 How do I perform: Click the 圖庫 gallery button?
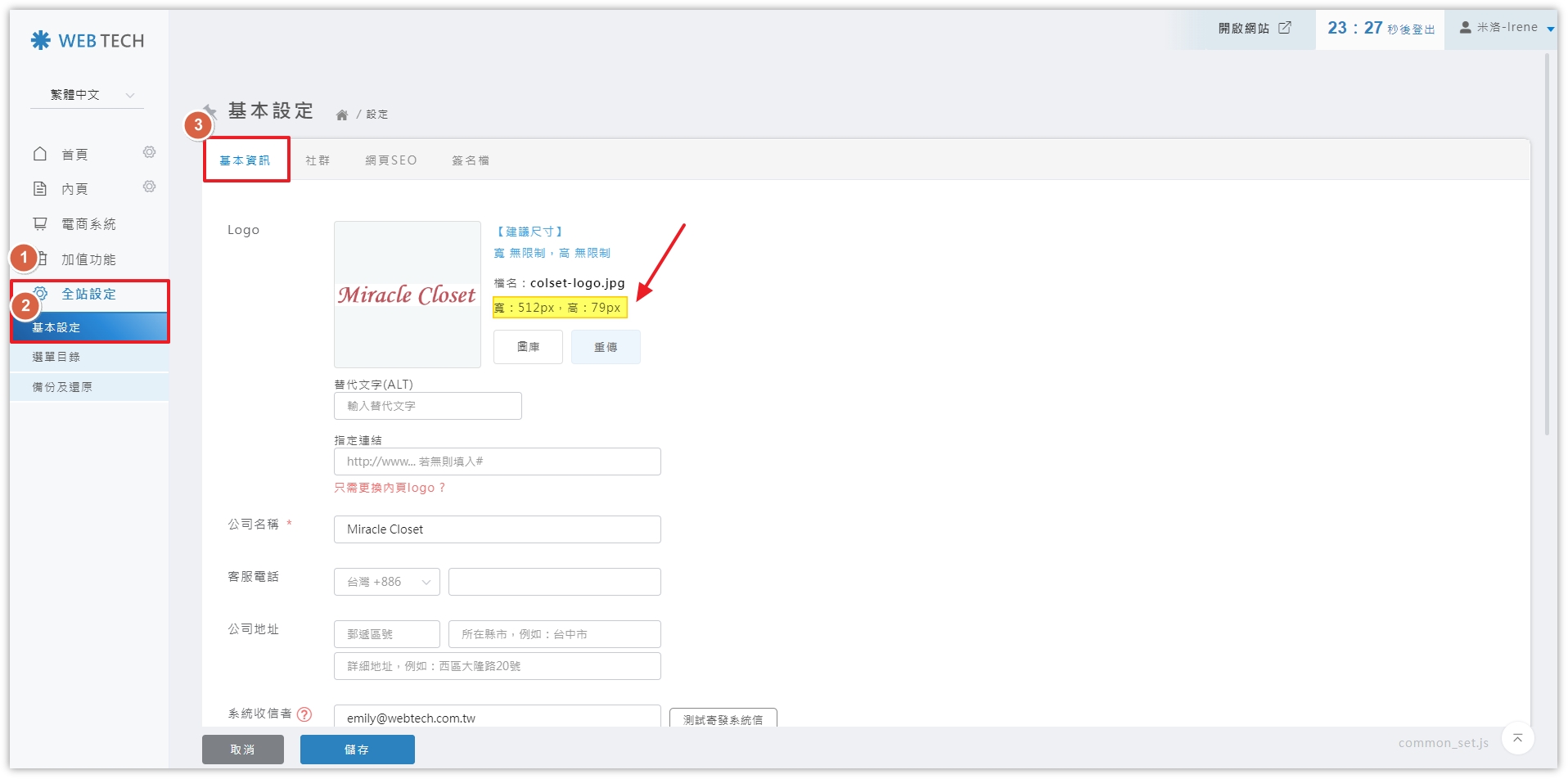(x=528, y=347)
